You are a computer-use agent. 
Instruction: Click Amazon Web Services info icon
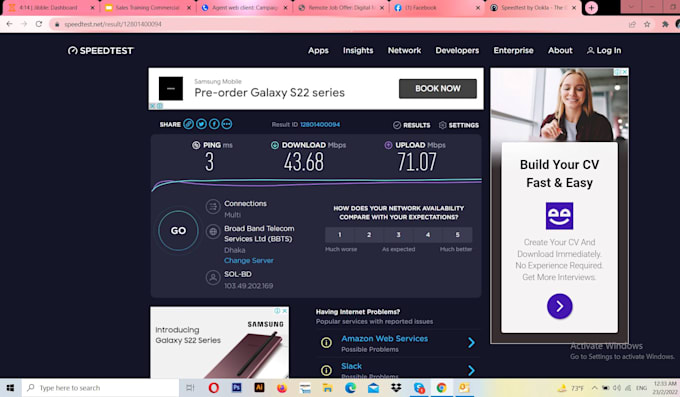pos(326,343)
